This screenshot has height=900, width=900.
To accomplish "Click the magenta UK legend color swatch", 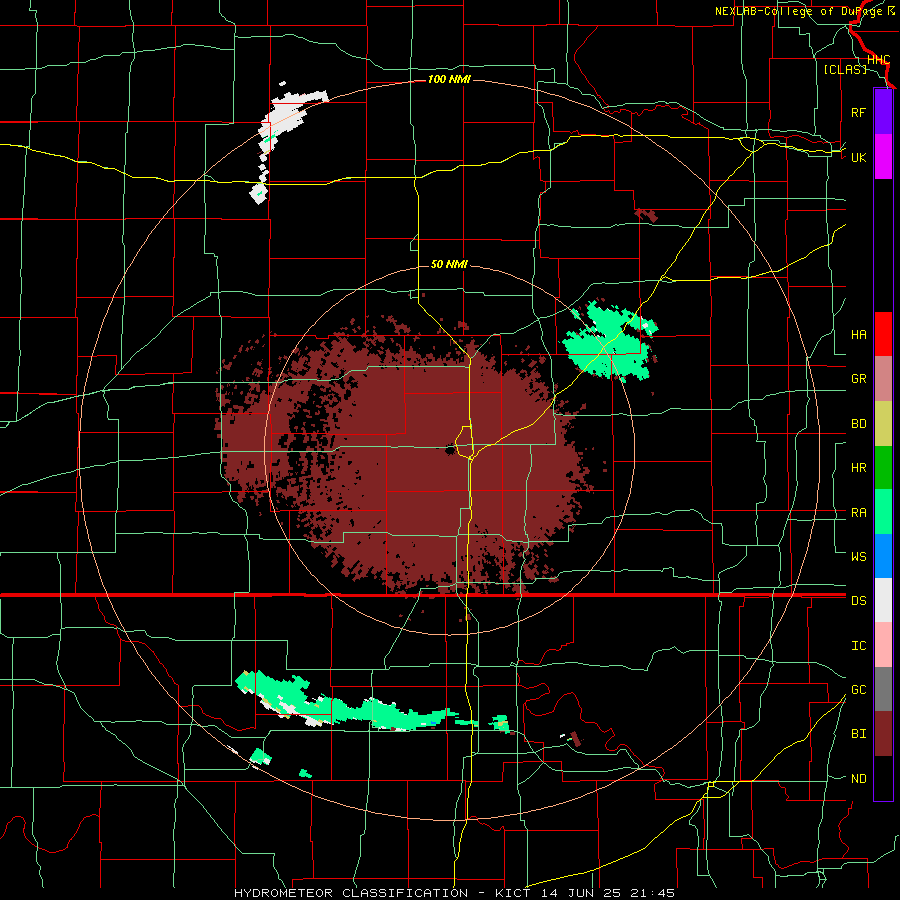I will coord(883,157).
